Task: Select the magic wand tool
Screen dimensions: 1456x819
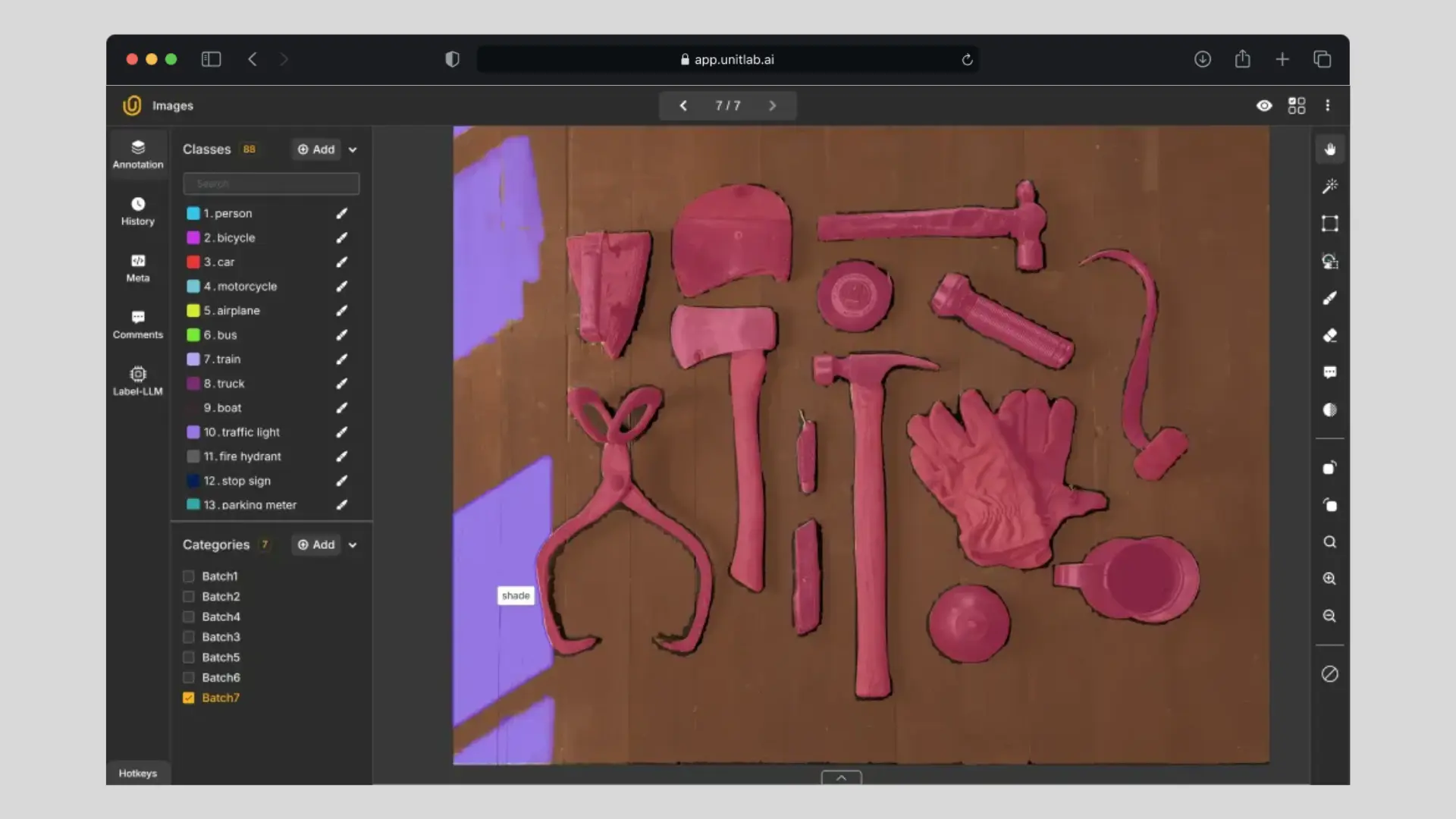Action: 1329,187
